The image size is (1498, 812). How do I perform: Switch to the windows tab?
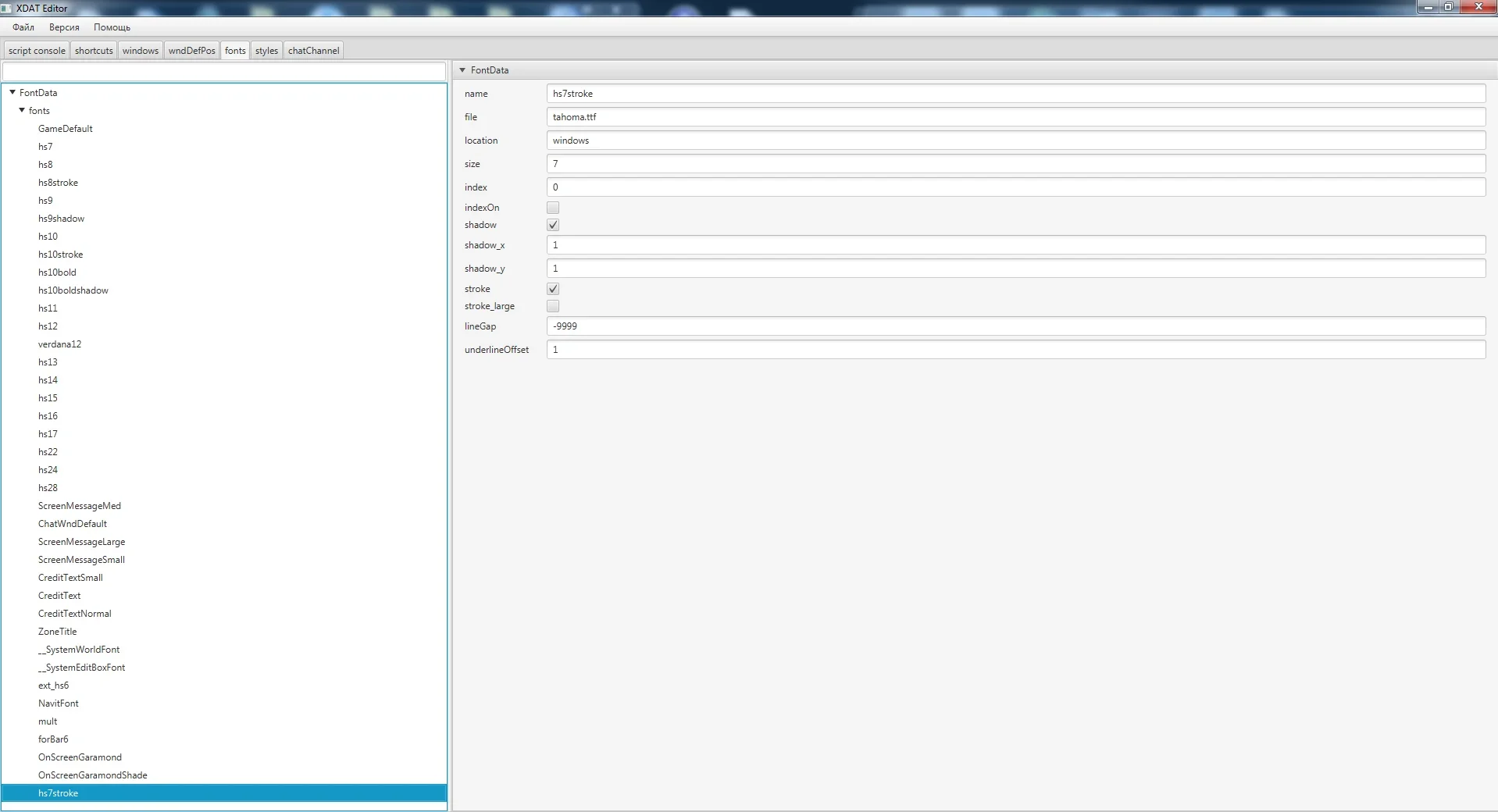point(141,51)
